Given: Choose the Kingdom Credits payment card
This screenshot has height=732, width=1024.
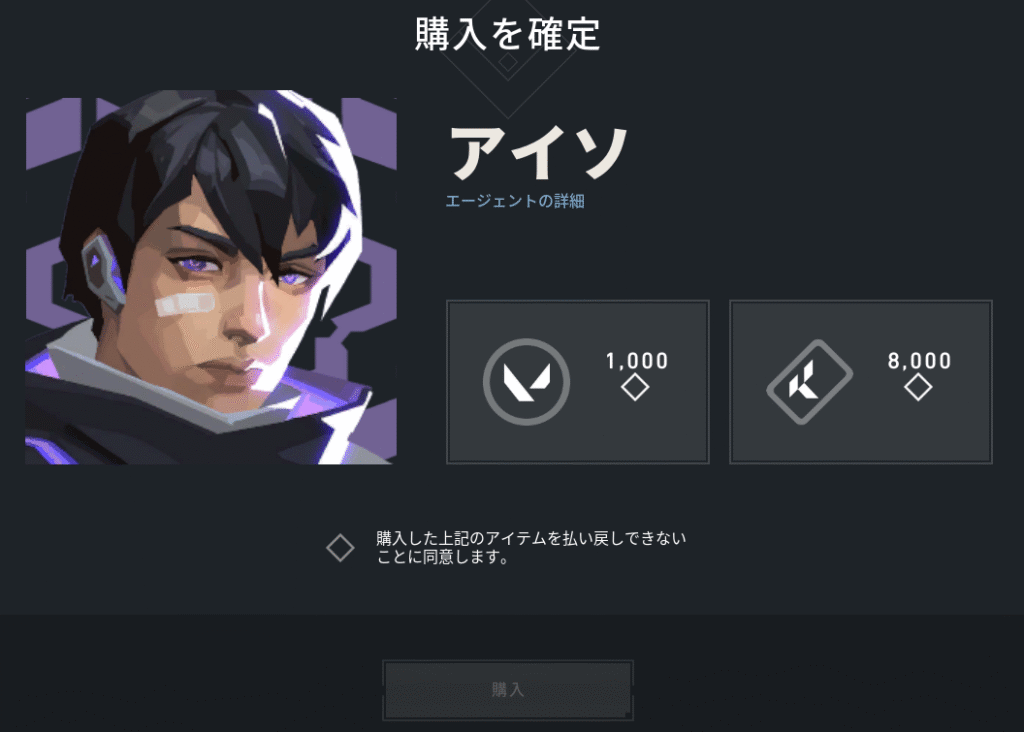Looking at the screenshot, I should (861, 382).
